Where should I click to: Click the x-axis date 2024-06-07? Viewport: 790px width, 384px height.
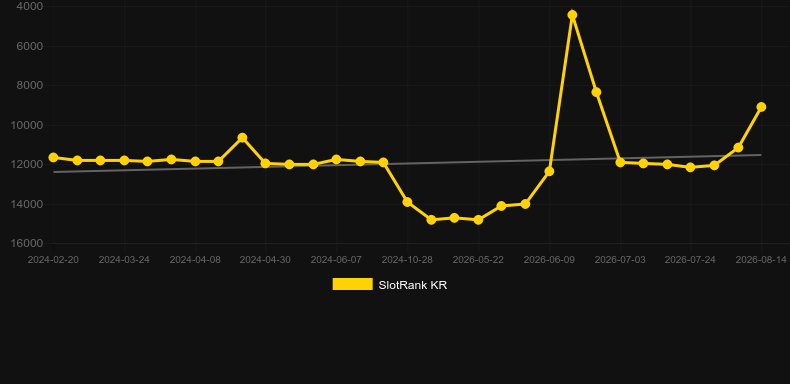tap(336, 260)
